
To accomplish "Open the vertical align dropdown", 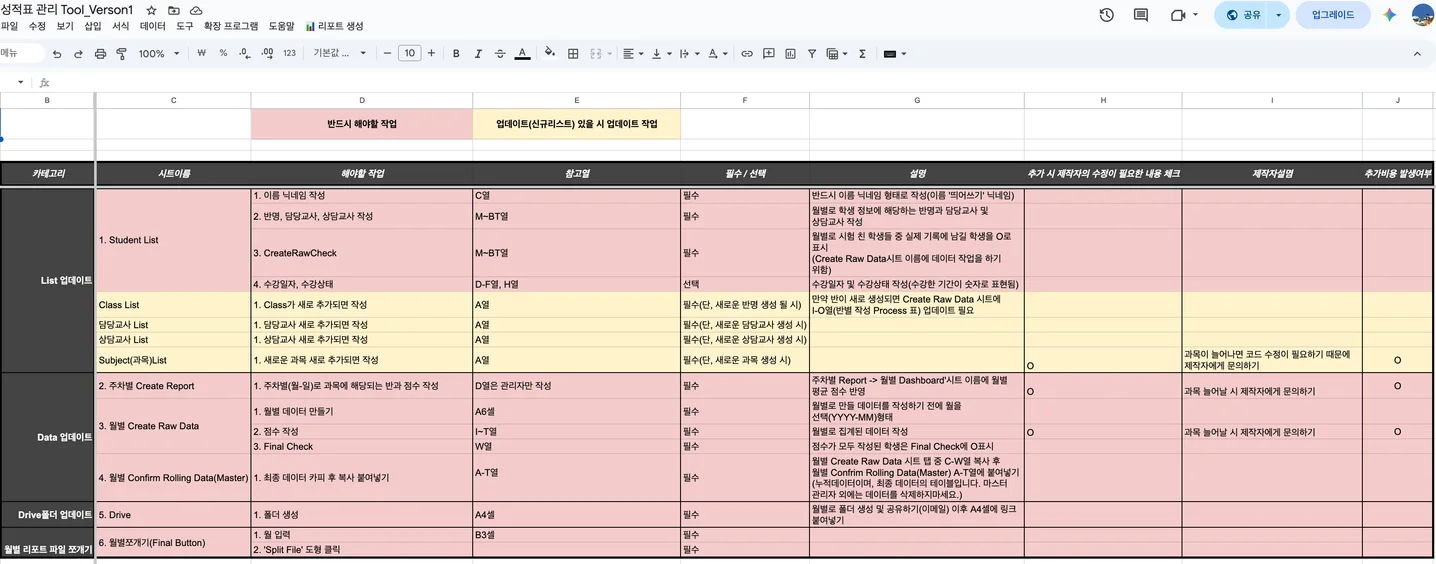I will point(661,54).
